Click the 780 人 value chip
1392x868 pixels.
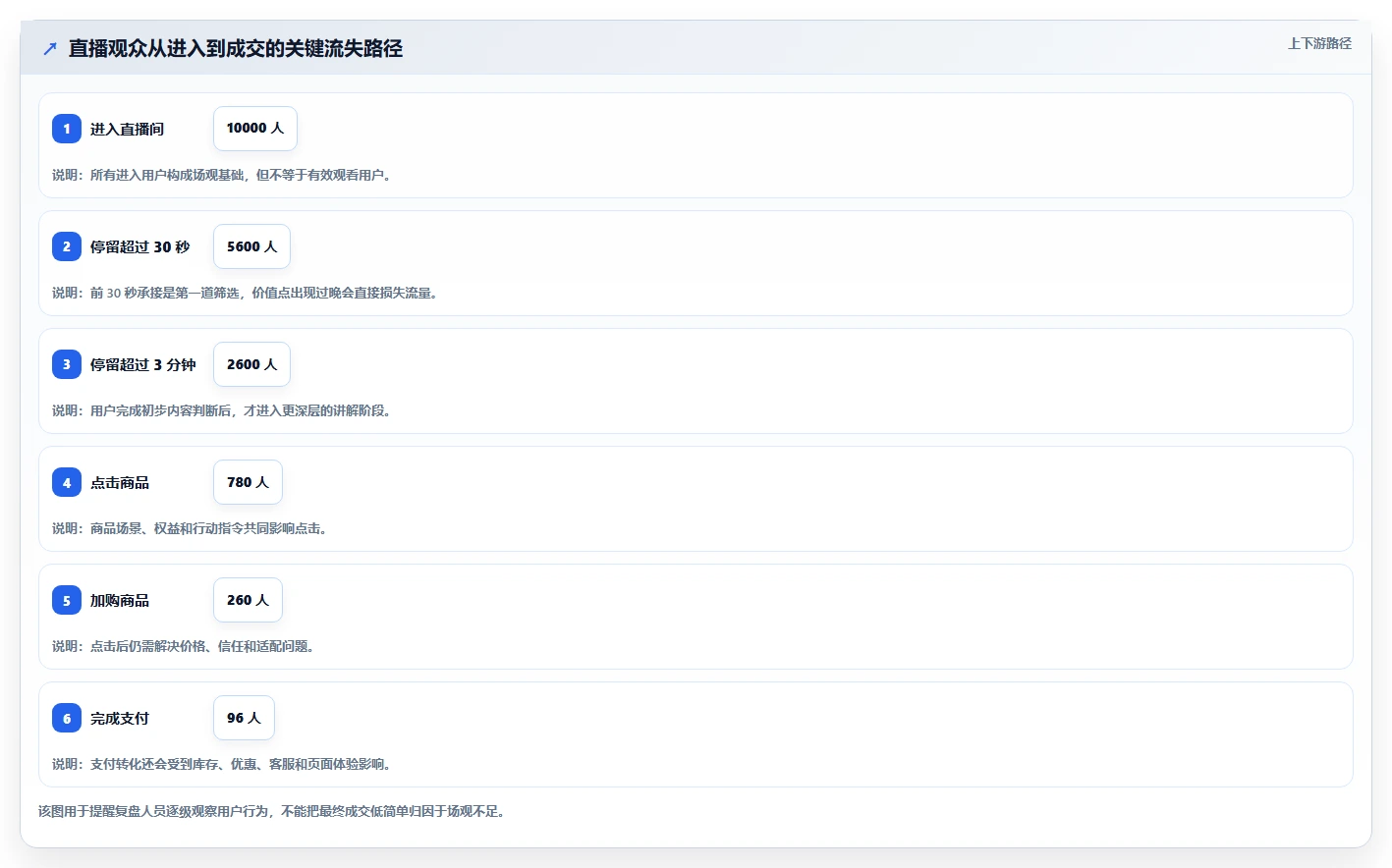248,482
